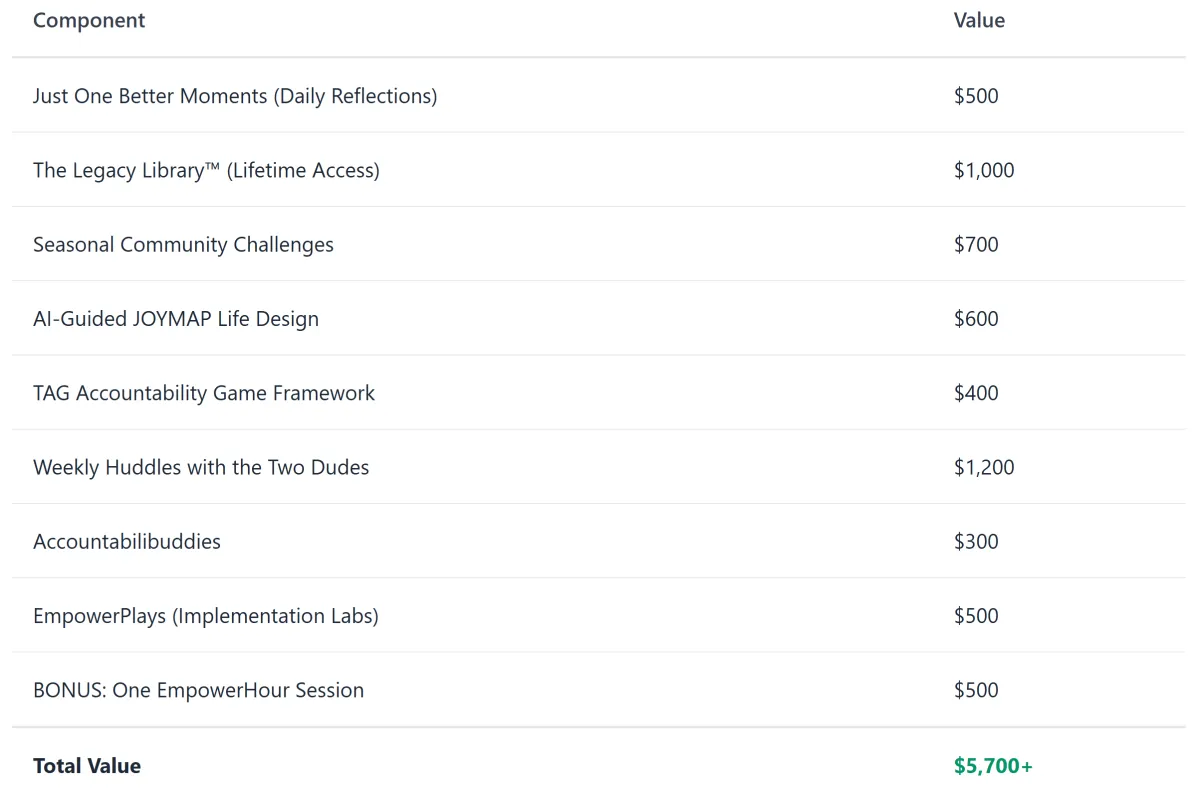This screenshot has height=801, width=1200.
Task: Select the Accountabilibuddies row
Action: 599,541
